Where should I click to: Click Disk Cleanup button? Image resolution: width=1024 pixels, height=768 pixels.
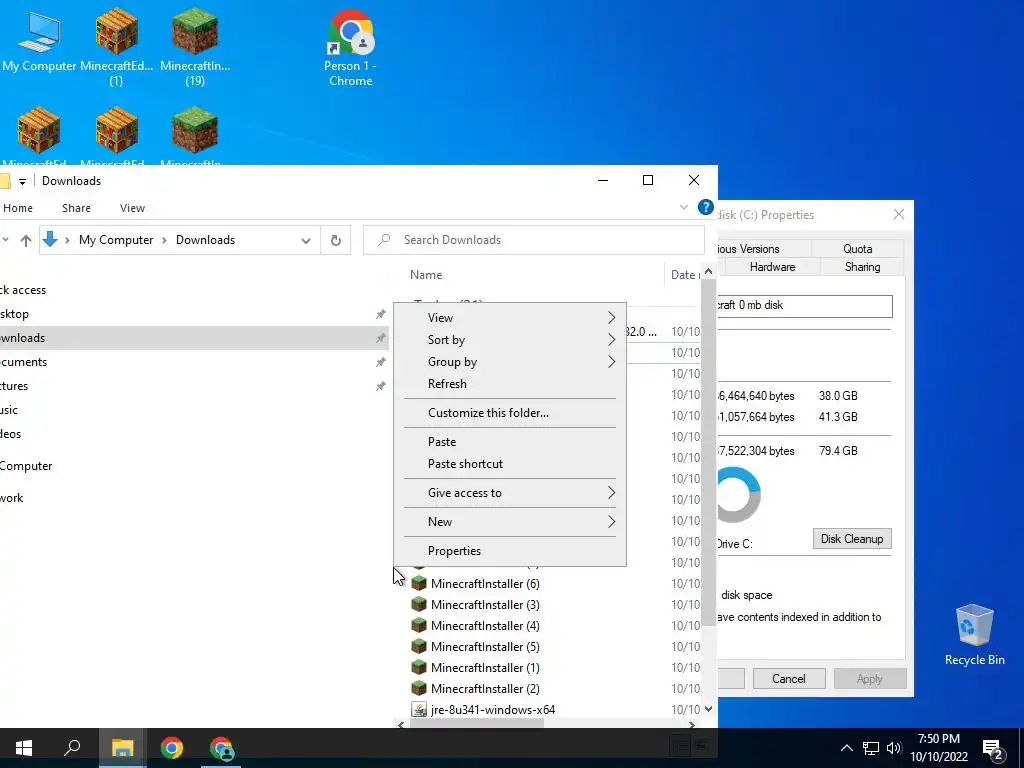click(x=852, y=539)
